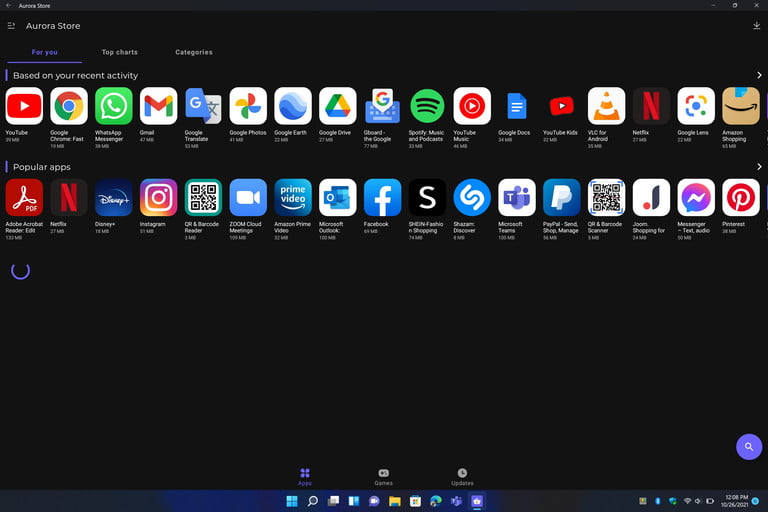
Task: Select Netflix in recent activity row
Action: click(651, 106)
